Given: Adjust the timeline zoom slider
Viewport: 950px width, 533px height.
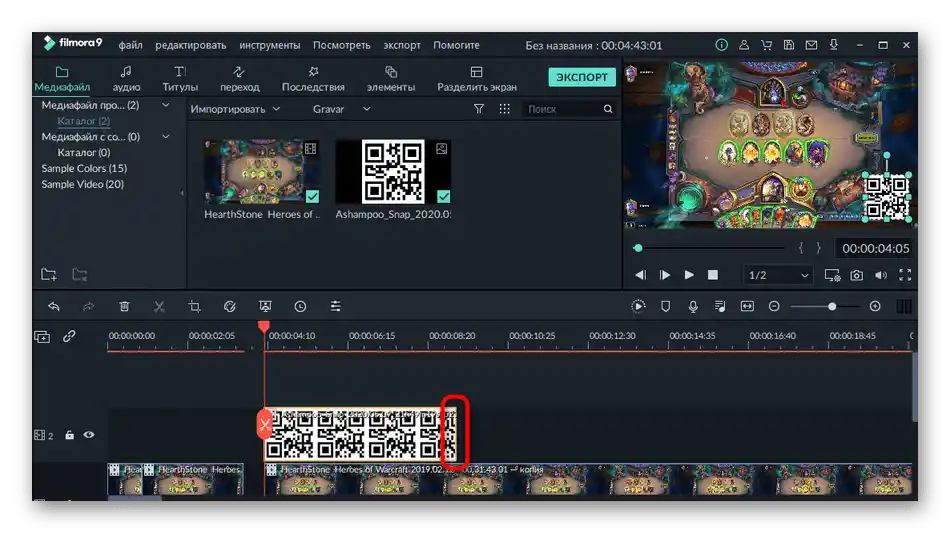Looking at the screenshot, I should 832,306.
